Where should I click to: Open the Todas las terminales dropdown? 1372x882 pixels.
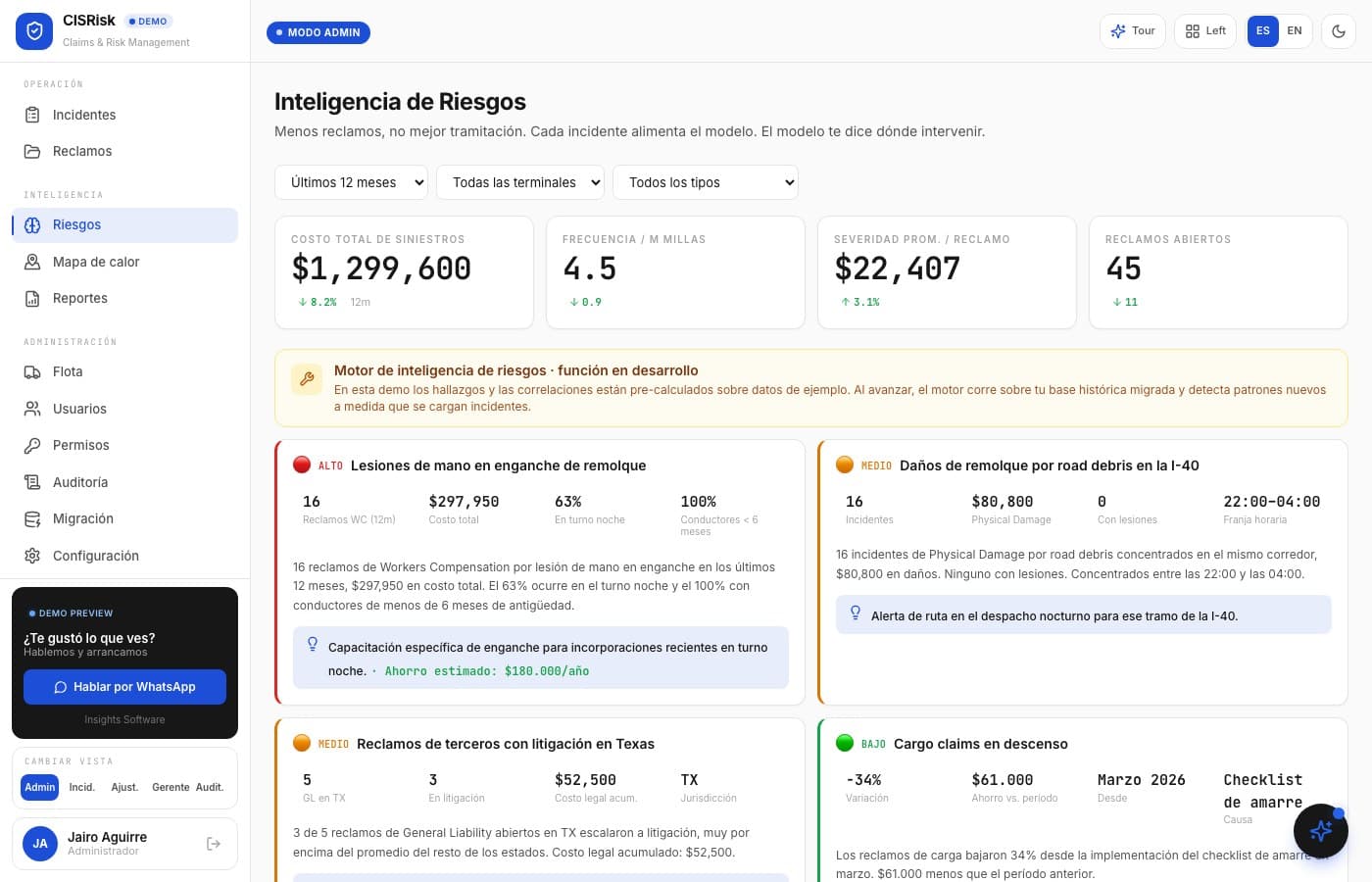tap(520, 182)
